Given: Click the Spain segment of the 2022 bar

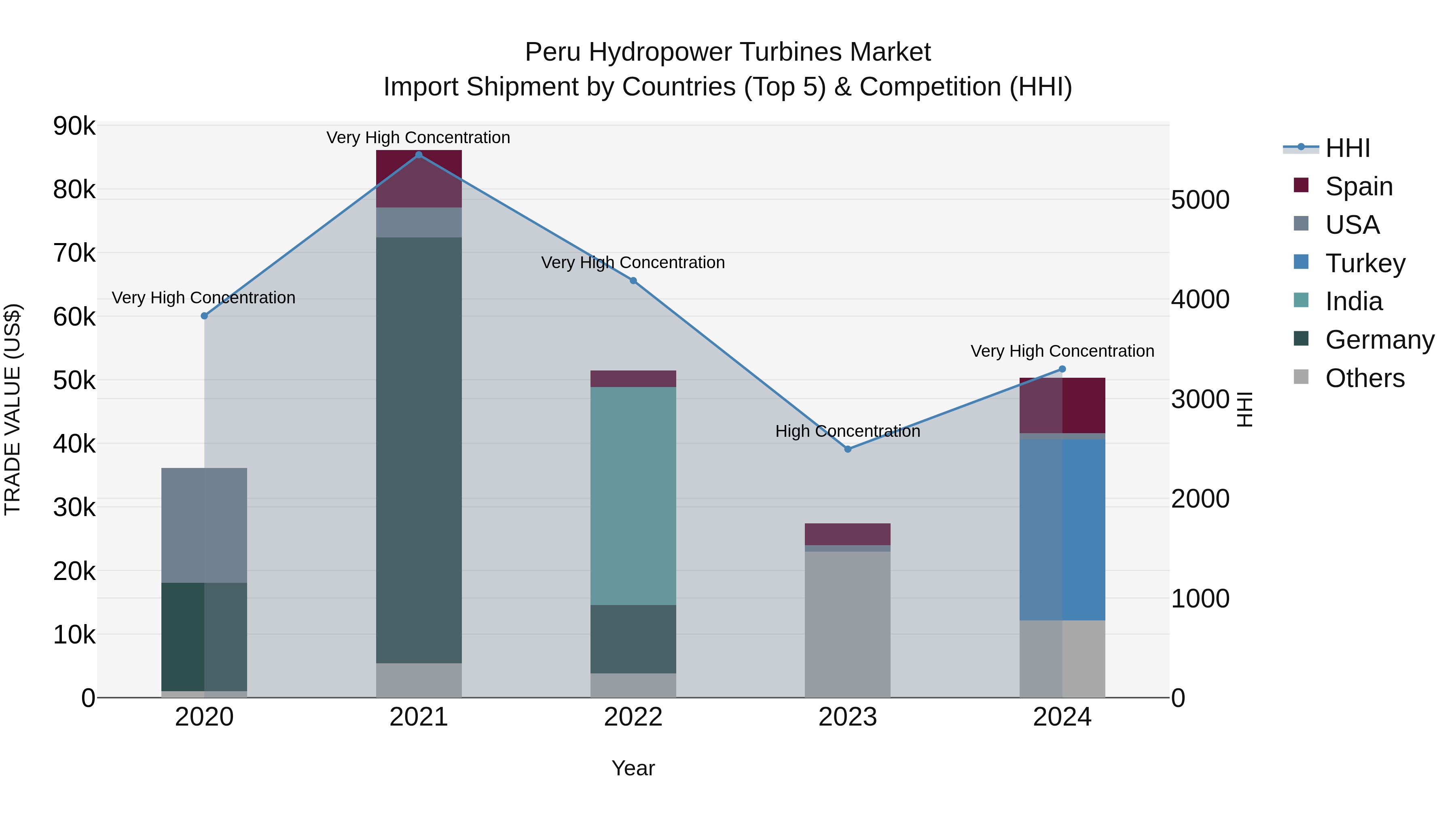Looking at the screenshot, I should (x=633, y=379).
